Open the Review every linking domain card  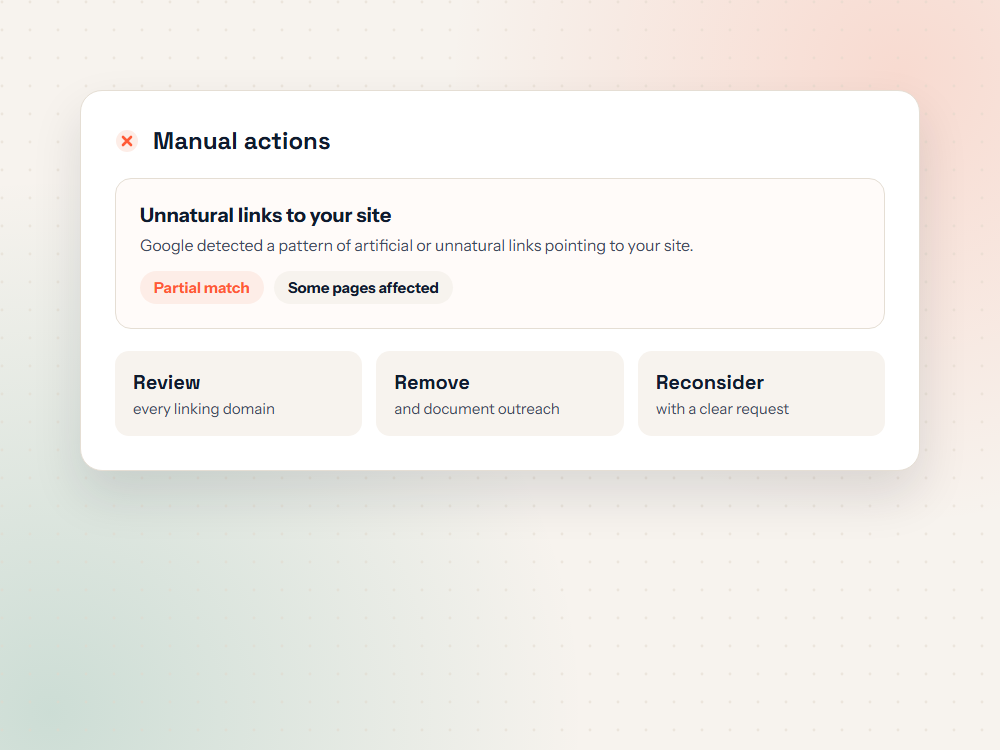click(239, 393)
